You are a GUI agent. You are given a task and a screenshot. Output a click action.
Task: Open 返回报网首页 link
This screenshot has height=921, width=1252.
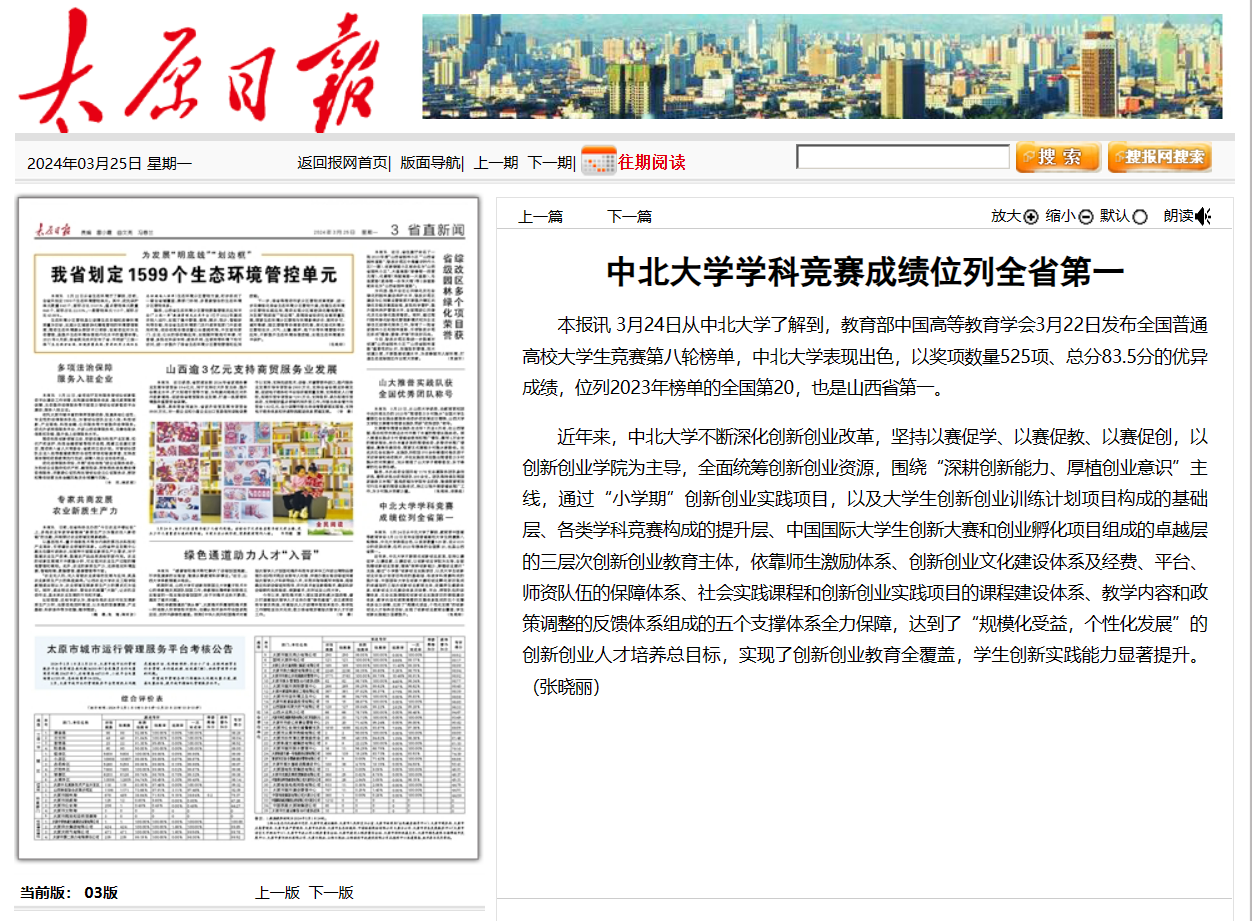342,163
